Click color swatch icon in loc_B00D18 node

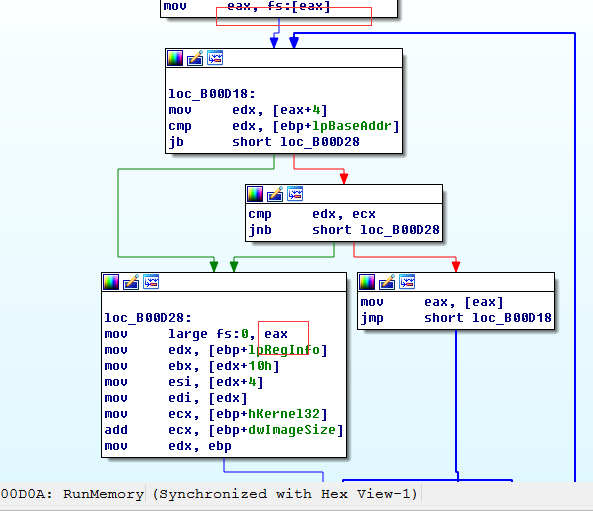175,58
